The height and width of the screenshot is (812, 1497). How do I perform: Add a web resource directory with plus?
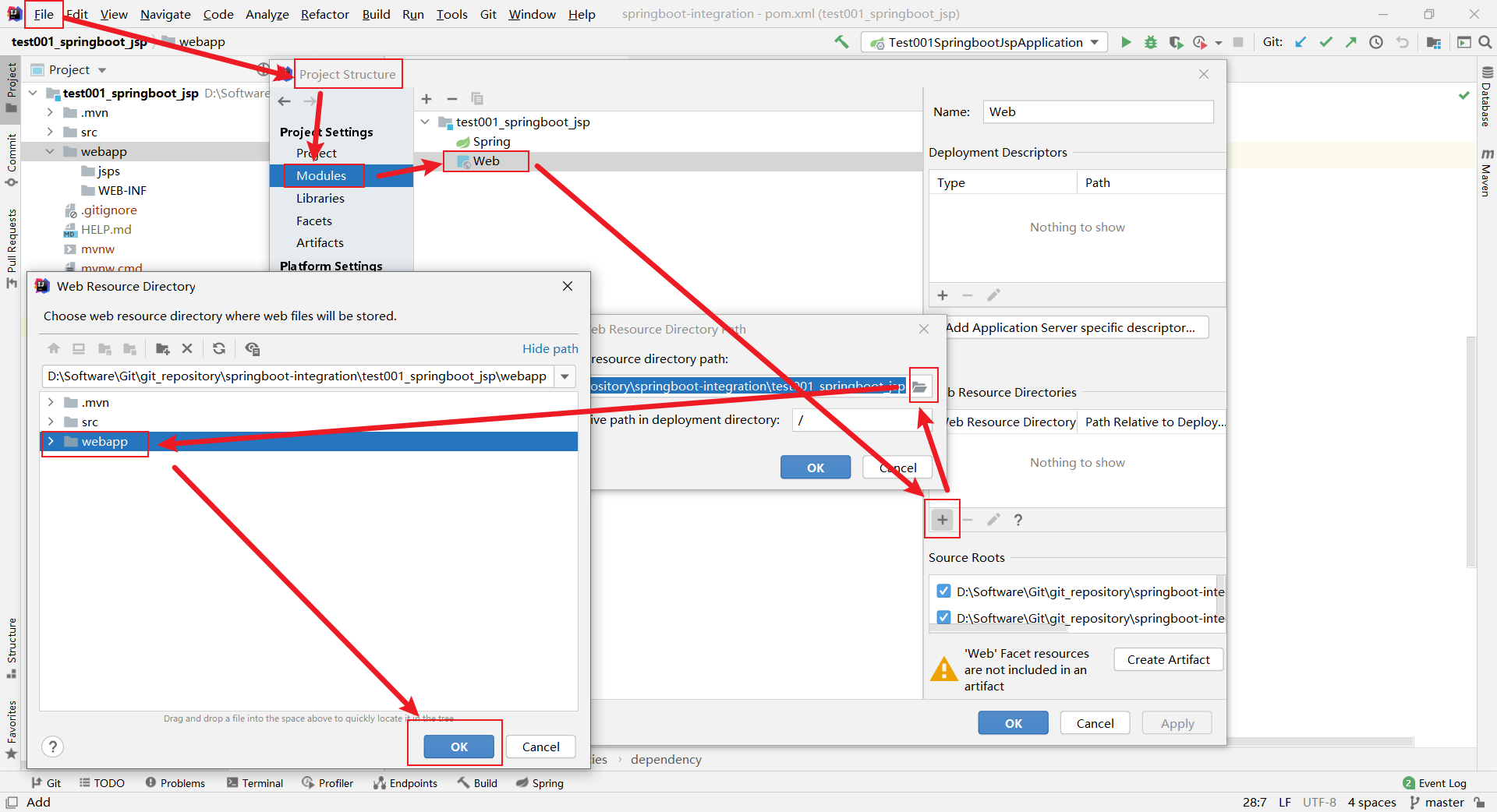pos(943,520)
